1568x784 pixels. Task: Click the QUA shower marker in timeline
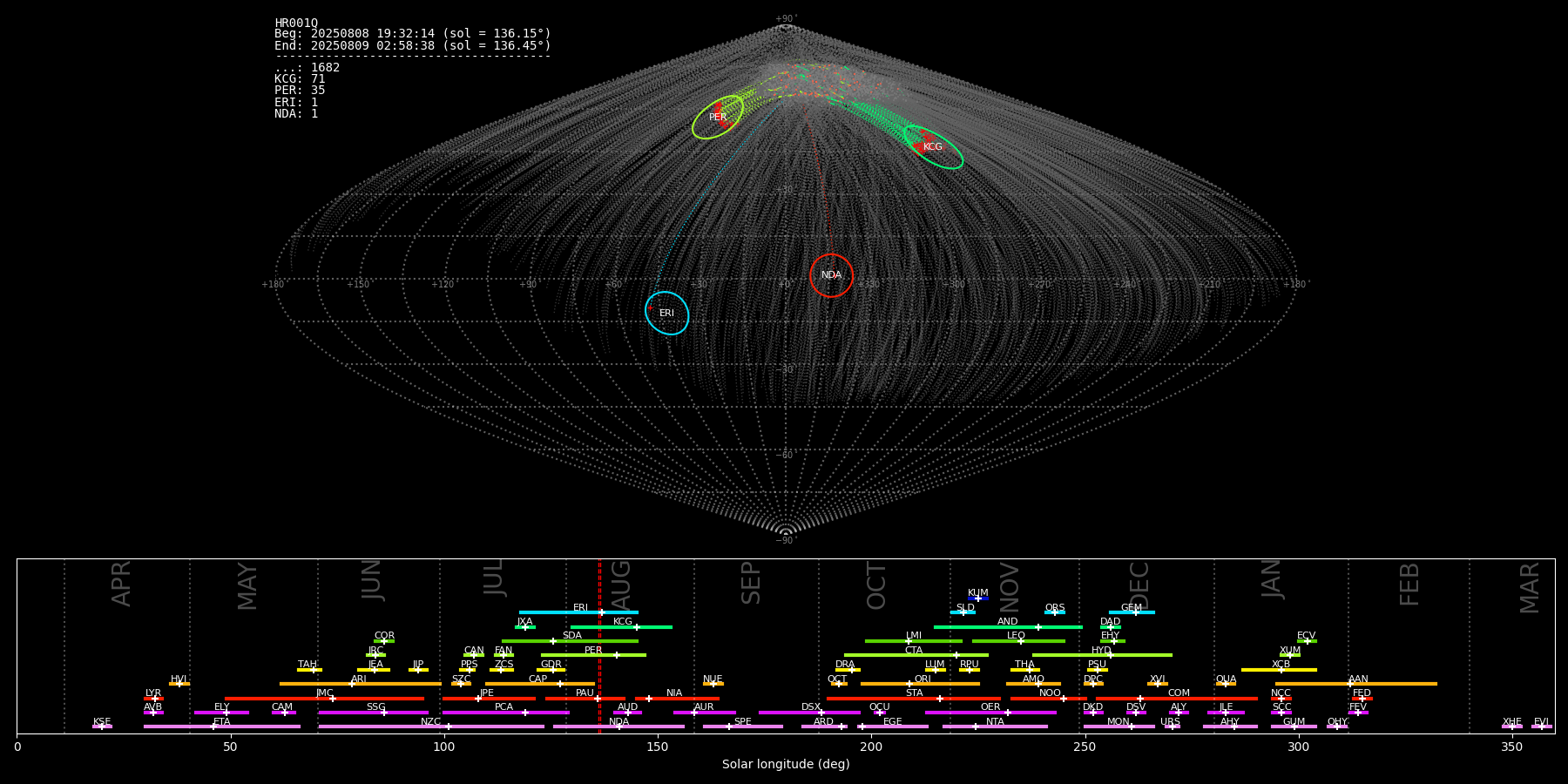click(x=1226, y=684)
